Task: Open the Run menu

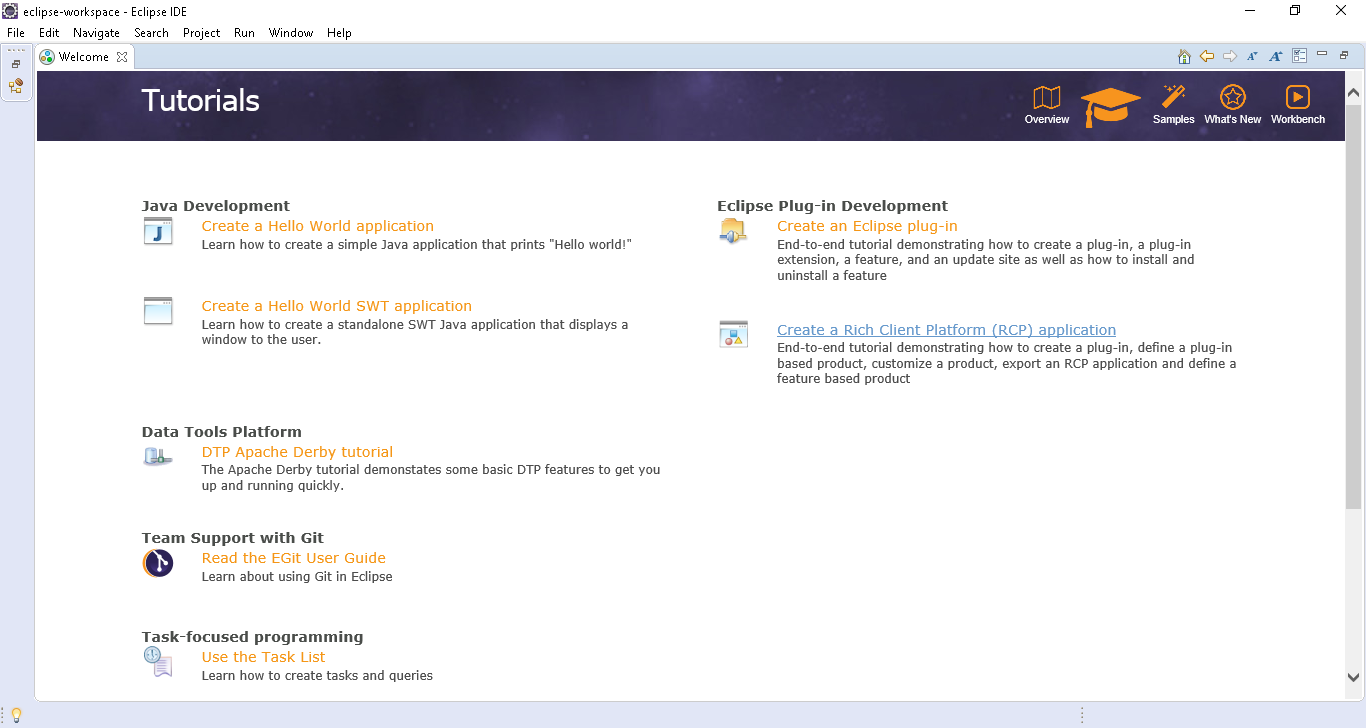Action: [244, 33]
